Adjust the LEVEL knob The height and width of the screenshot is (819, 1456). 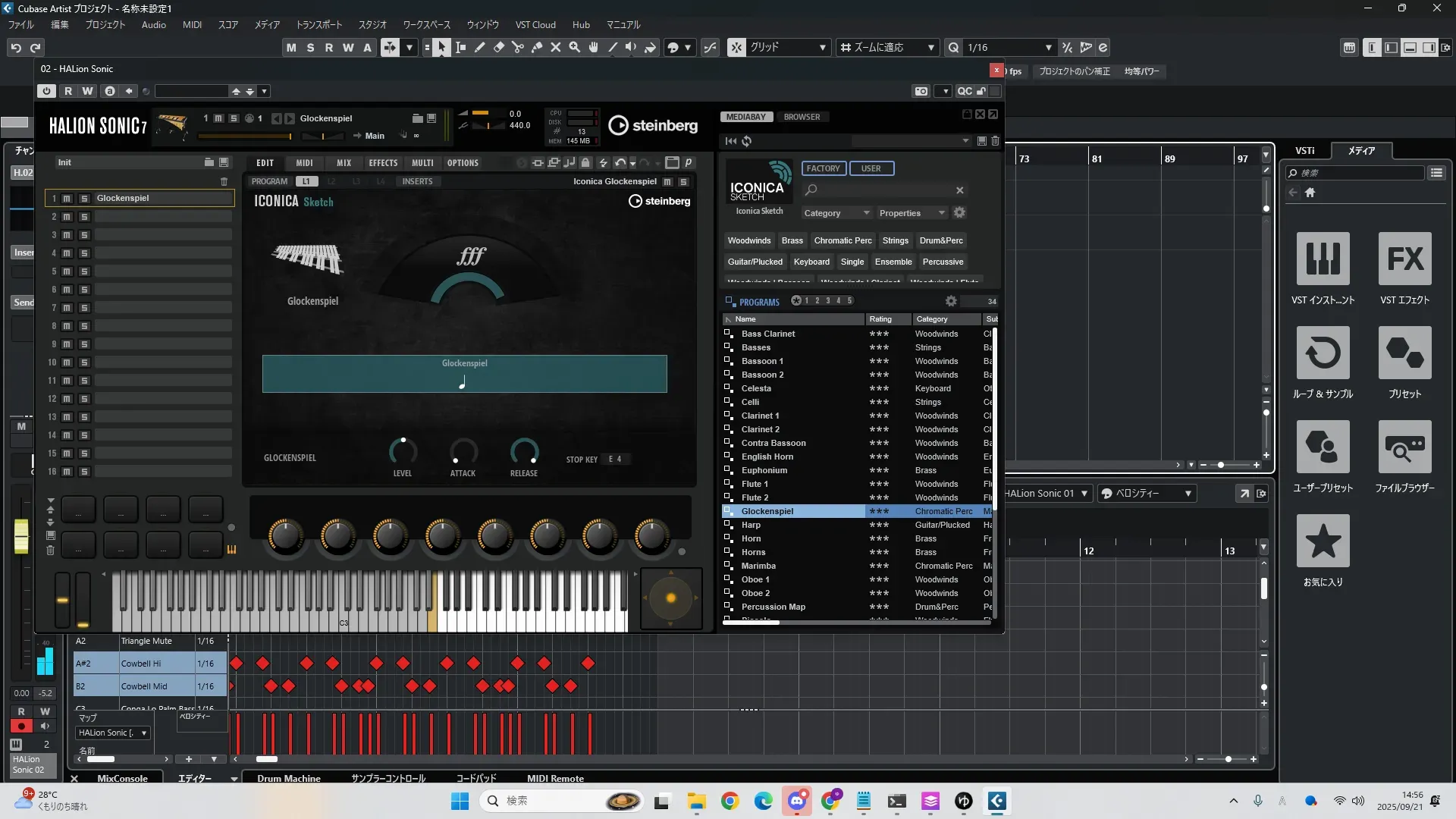[403, 452]
